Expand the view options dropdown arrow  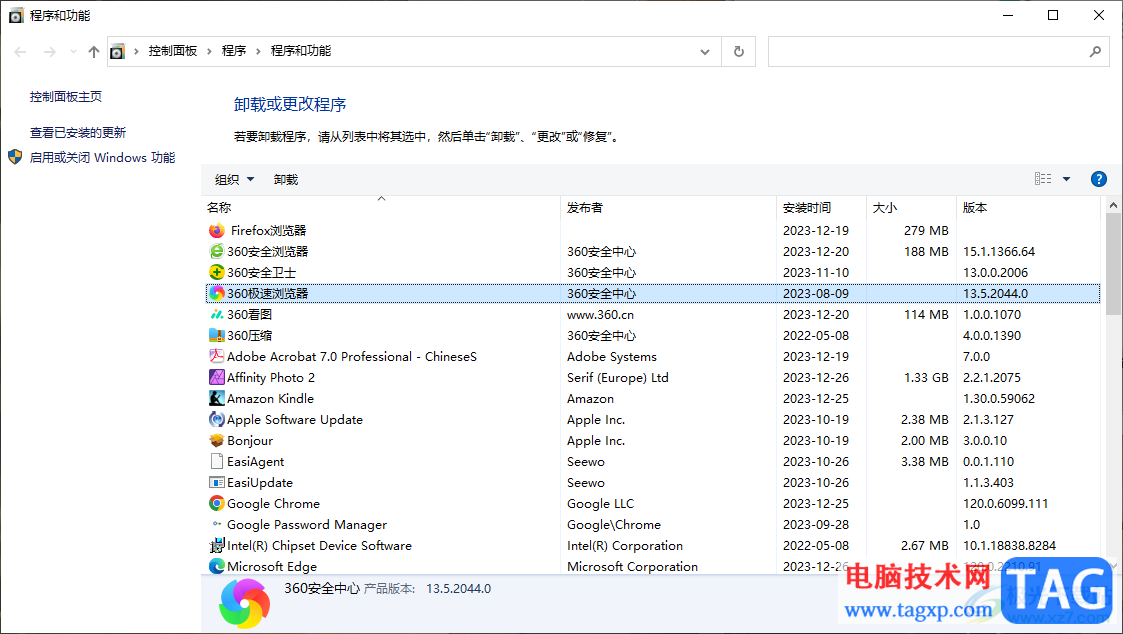pos(1066,179)
